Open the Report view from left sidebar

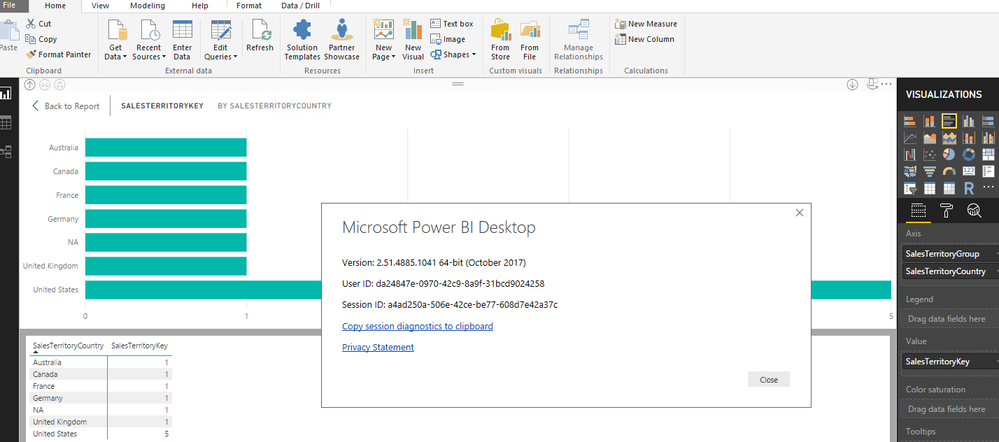6,94
